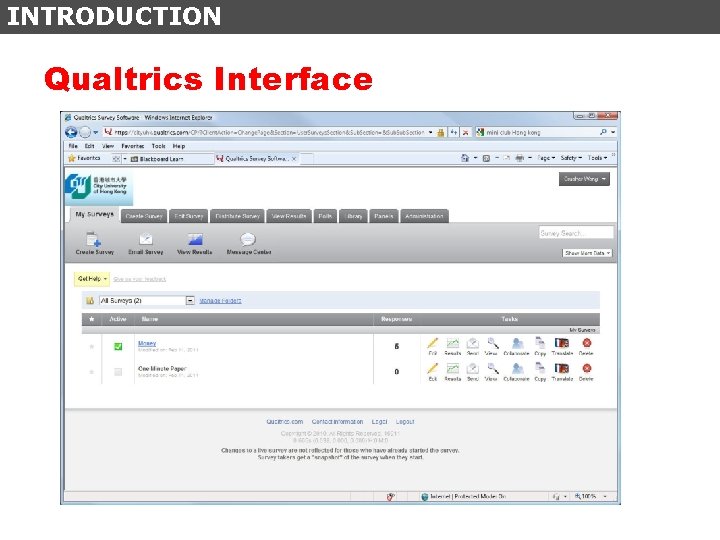Open the user account dropdown at top right
Screen dimensions: 720x540
[x=584, y=179]
